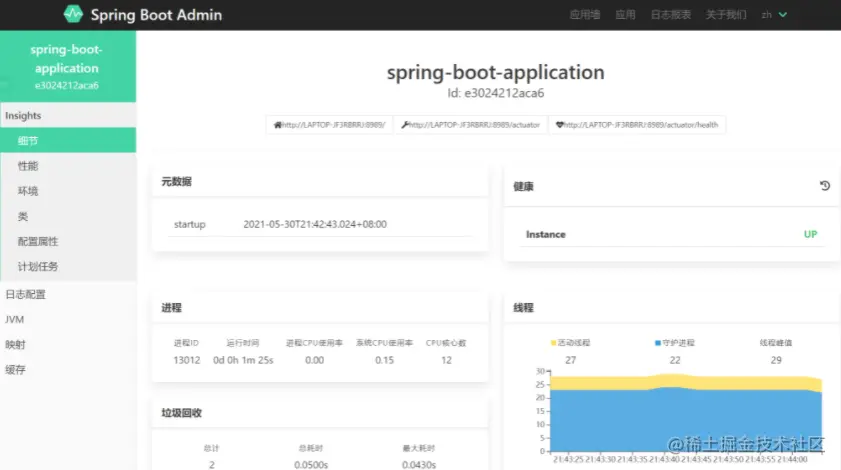This screenshot has height=470, width=841.
Task: Open the health history clock icon
Action: (824, 186)
